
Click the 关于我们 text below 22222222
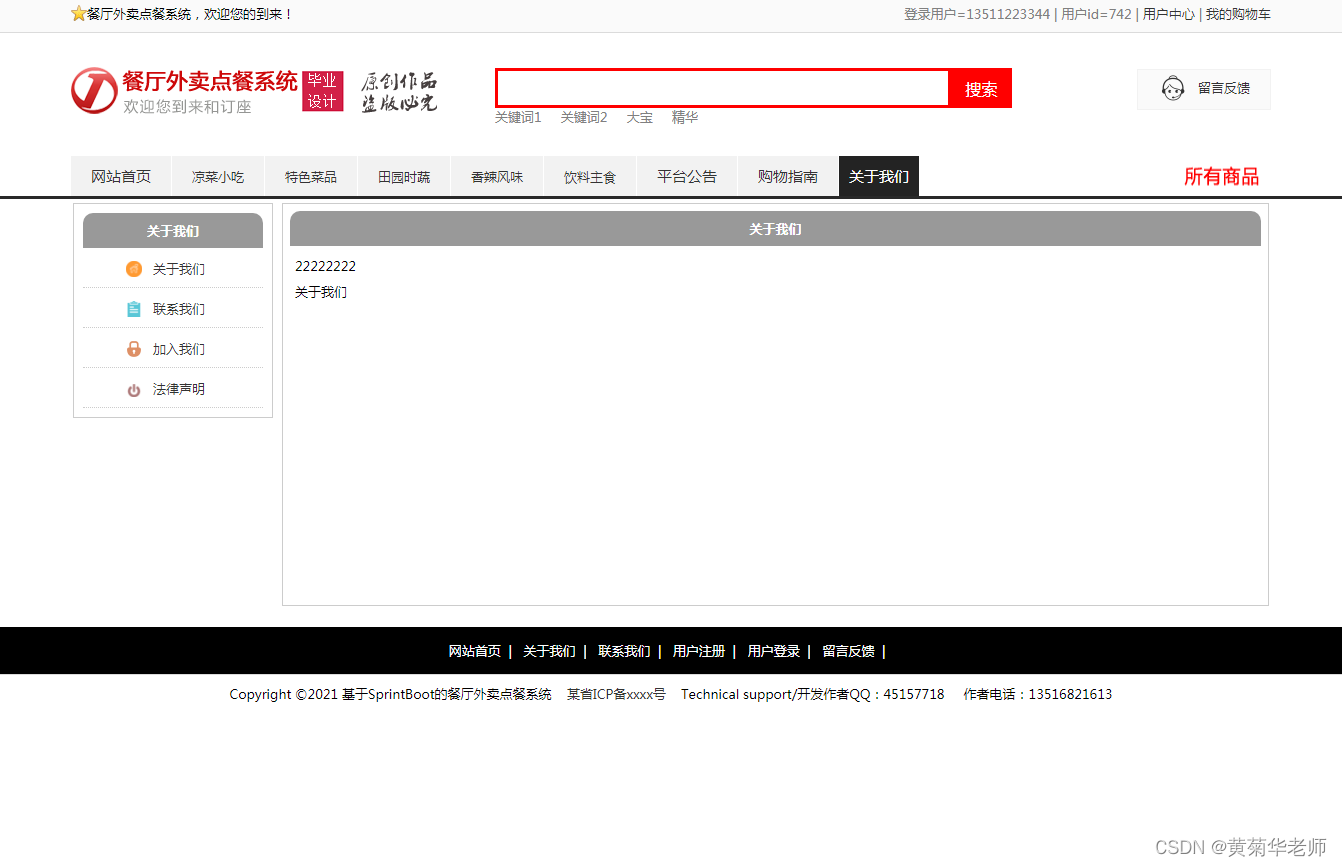(x=321, y=292)
